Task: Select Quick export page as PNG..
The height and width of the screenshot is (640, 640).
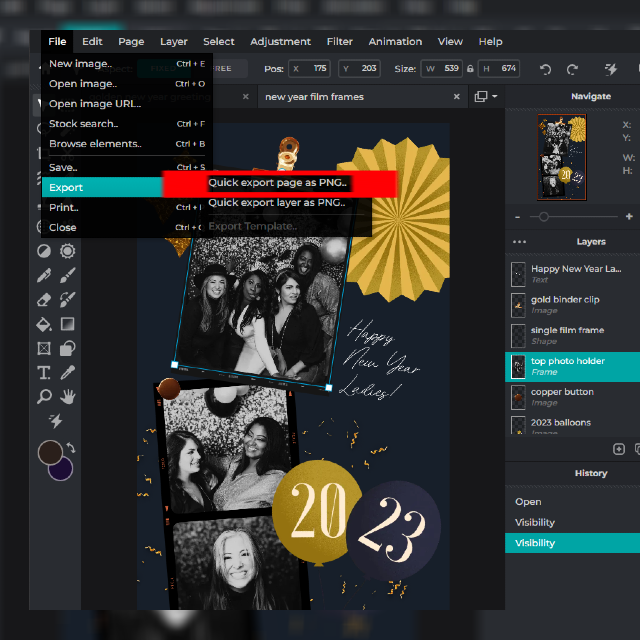Action: pyautogui.click(x=278, y=182)
